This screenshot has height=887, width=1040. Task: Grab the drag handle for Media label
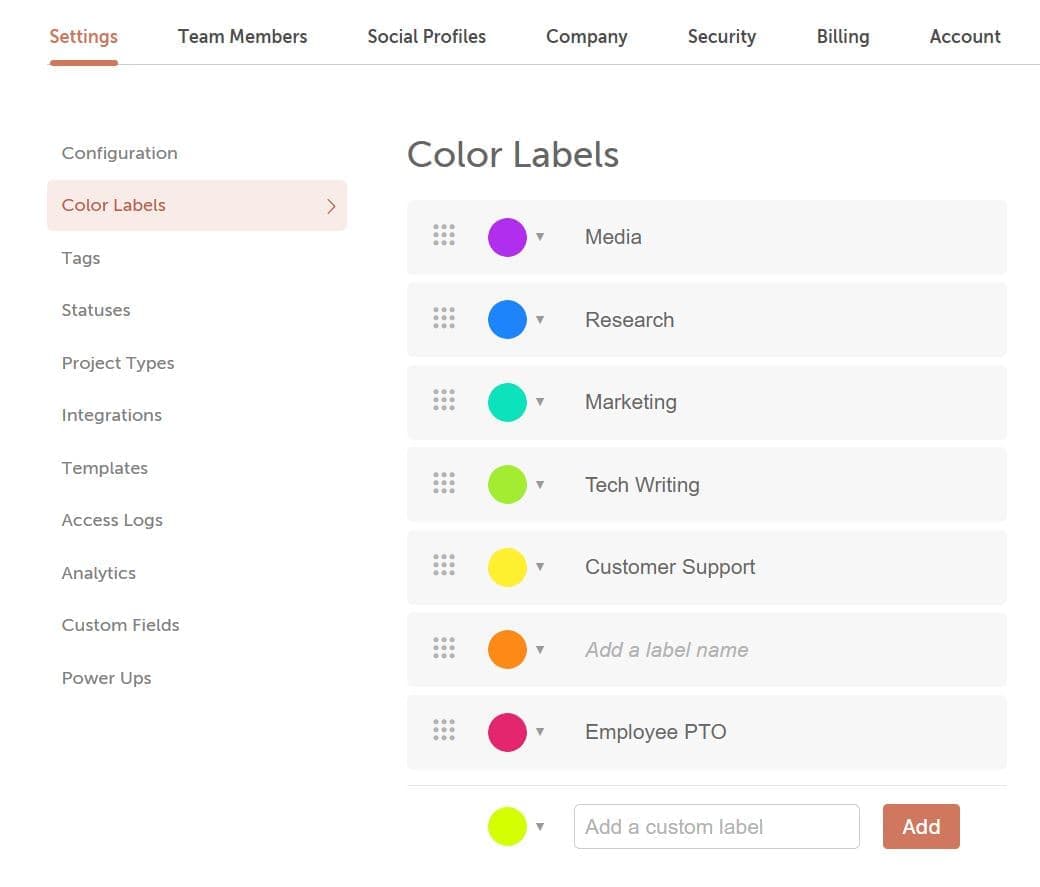[x=444, y=235]
